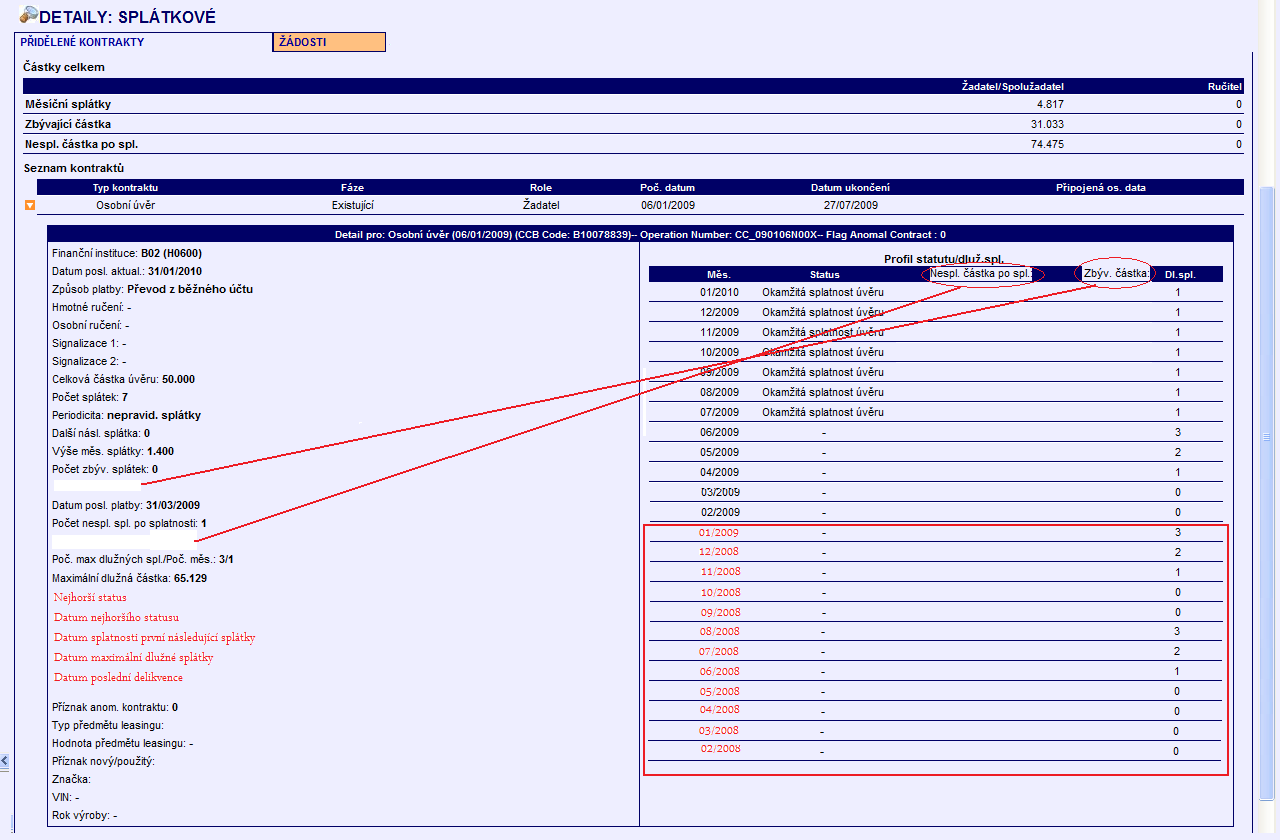Select the 4.817 monthly installment value
This screenshot has width=1280, height=840.
pos(1050,104)
